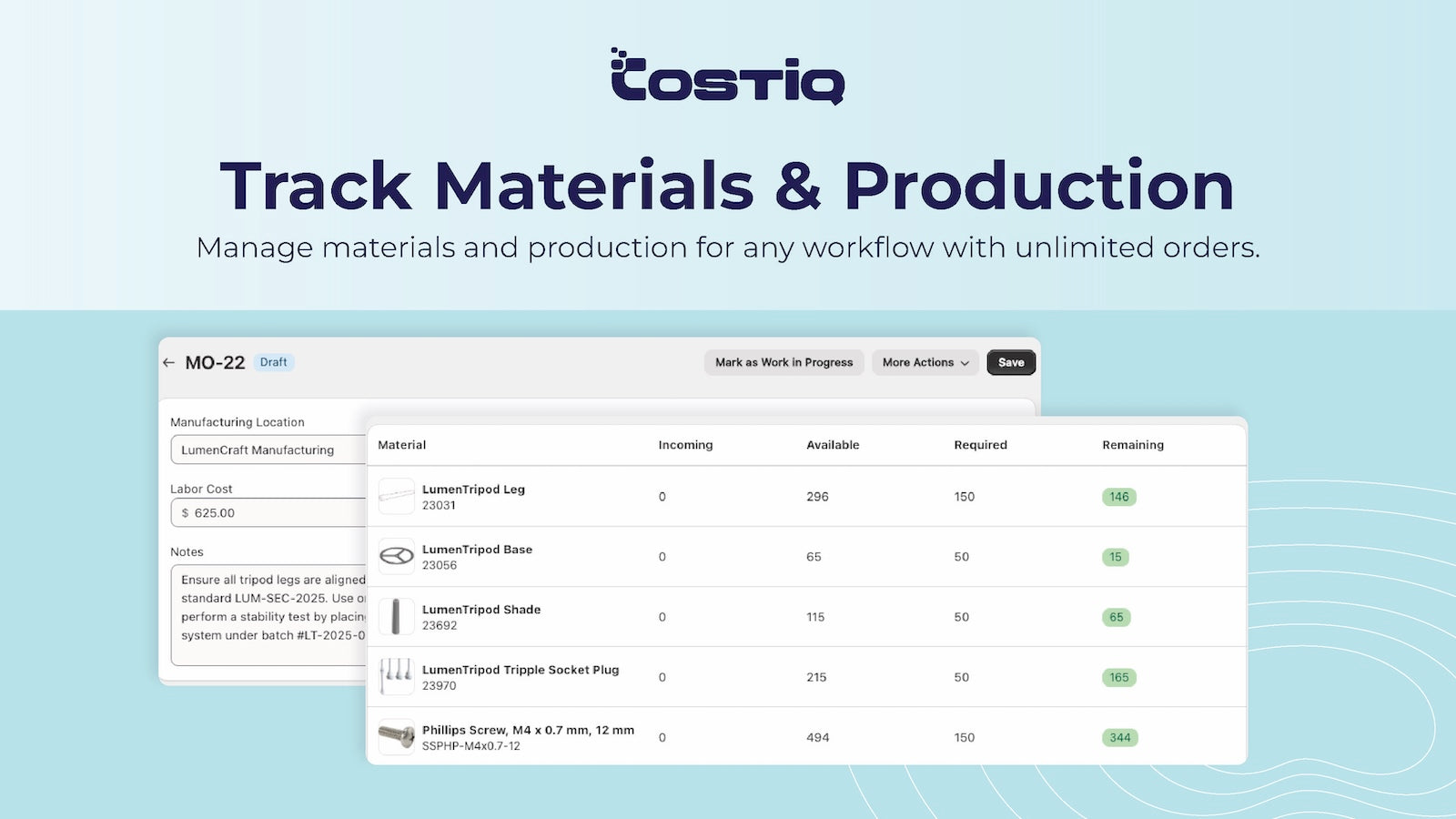
Task: Click the back arrow next to MO-22
Action: click(168, 362)
